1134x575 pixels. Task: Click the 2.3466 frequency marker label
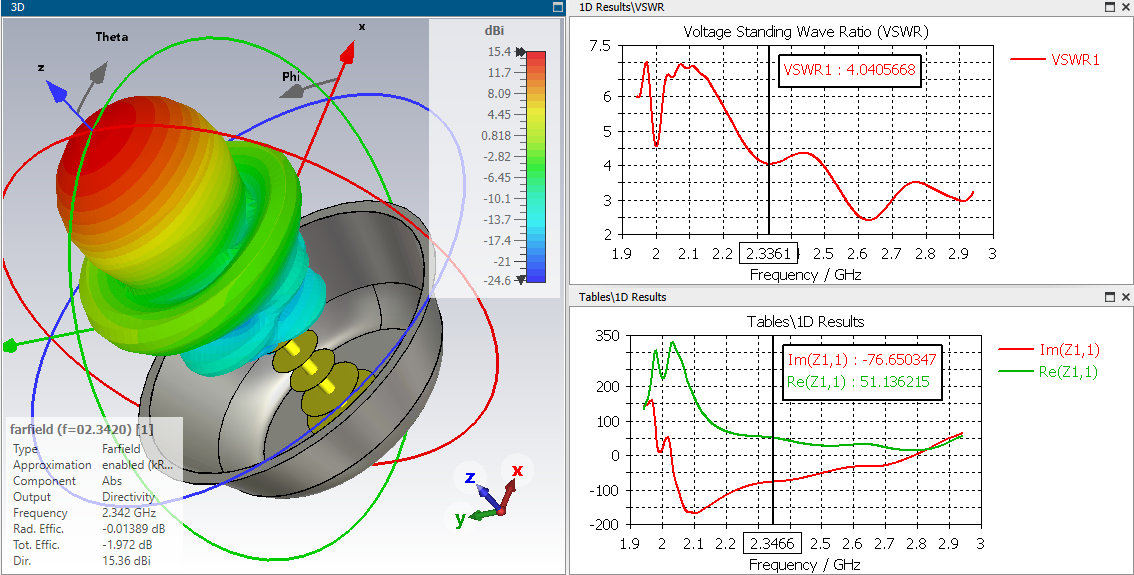click(772, 544)
